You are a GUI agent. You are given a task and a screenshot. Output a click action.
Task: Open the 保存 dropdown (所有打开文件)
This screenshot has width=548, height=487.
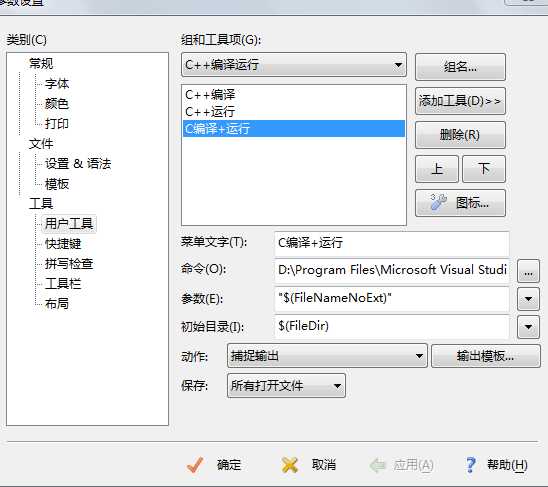click(x=286, y=386)
